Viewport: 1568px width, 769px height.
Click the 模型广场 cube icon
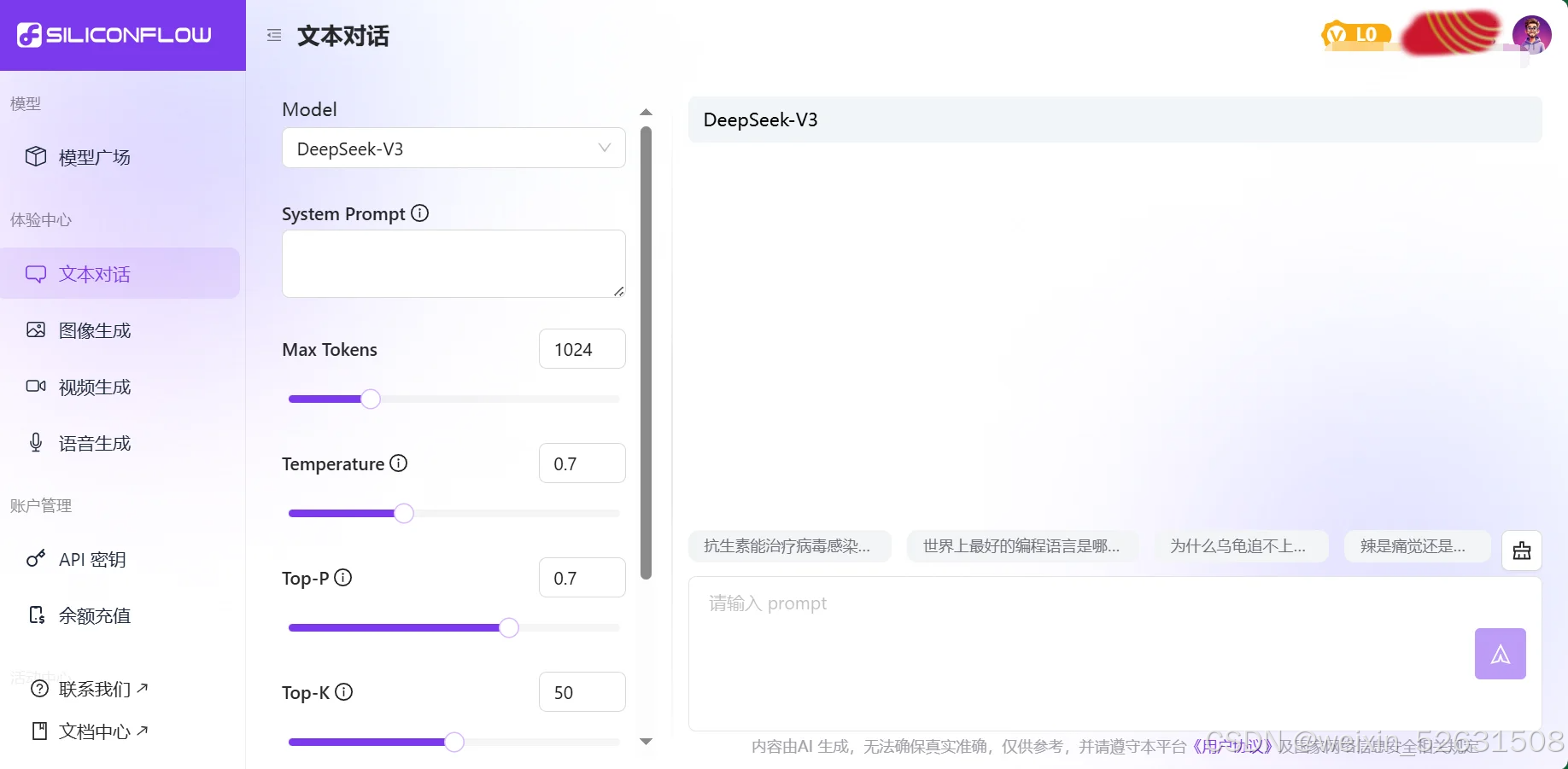[36, 156]
